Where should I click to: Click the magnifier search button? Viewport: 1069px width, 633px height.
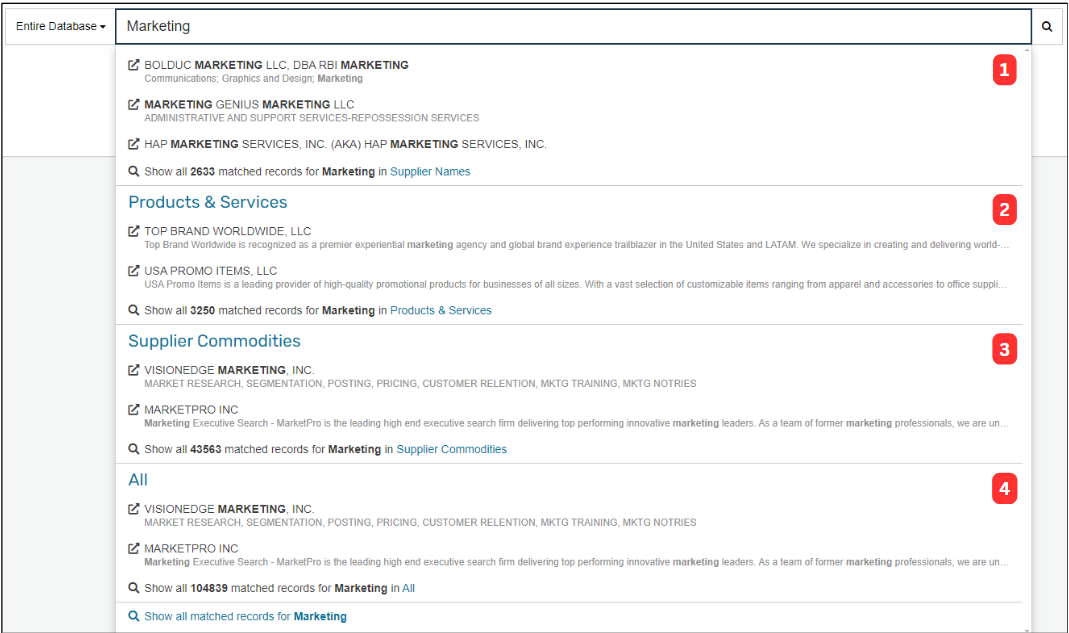[x=1047, y=27]
